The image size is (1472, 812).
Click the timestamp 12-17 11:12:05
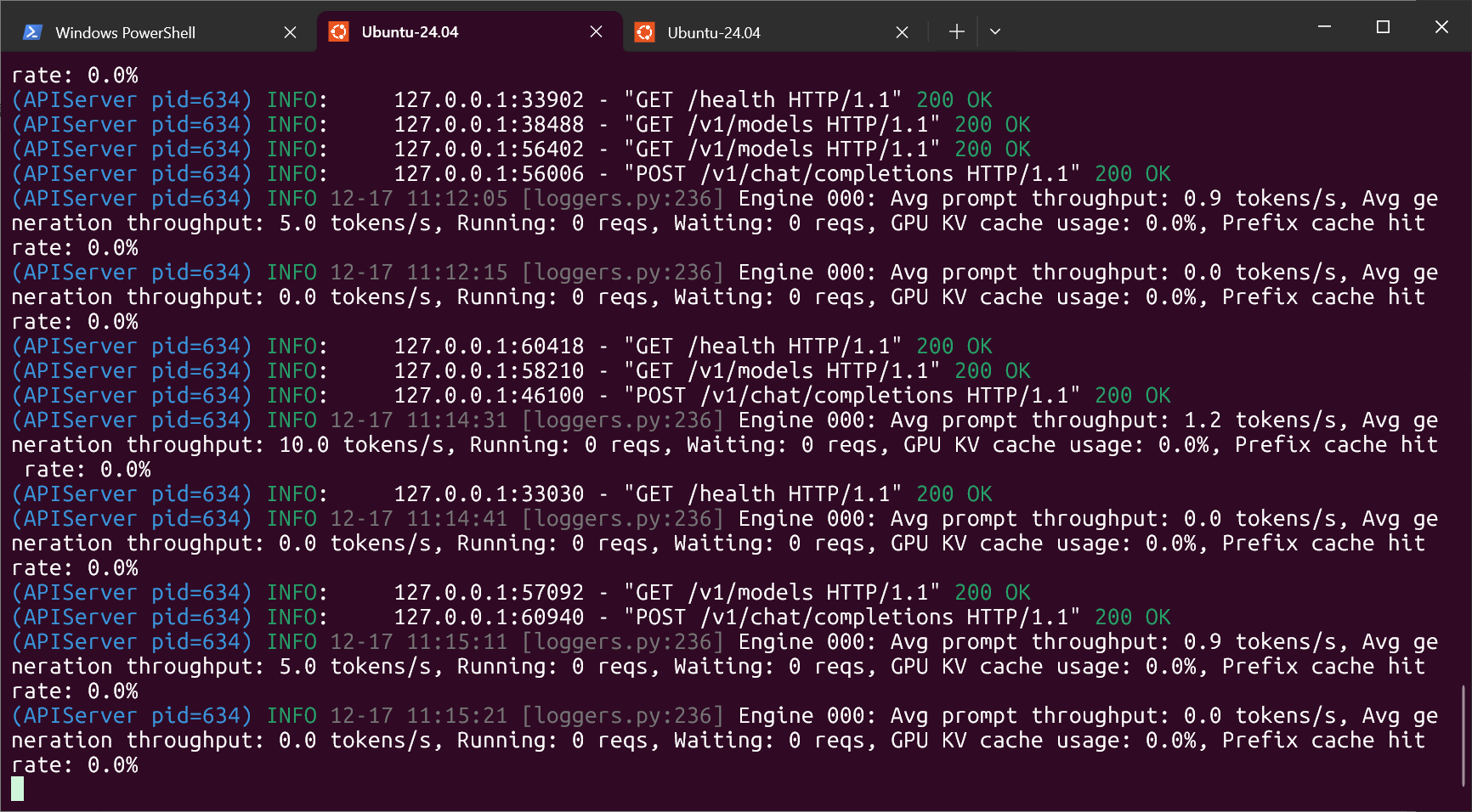[419, 199]
